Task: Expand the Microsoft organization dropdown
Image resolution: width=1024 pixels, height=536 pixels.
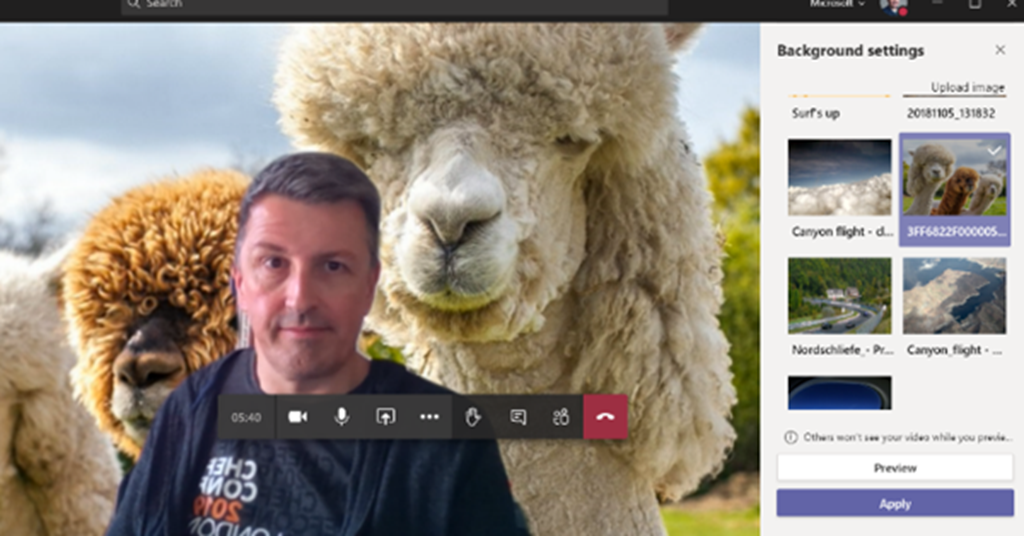Action: [836, 5]
